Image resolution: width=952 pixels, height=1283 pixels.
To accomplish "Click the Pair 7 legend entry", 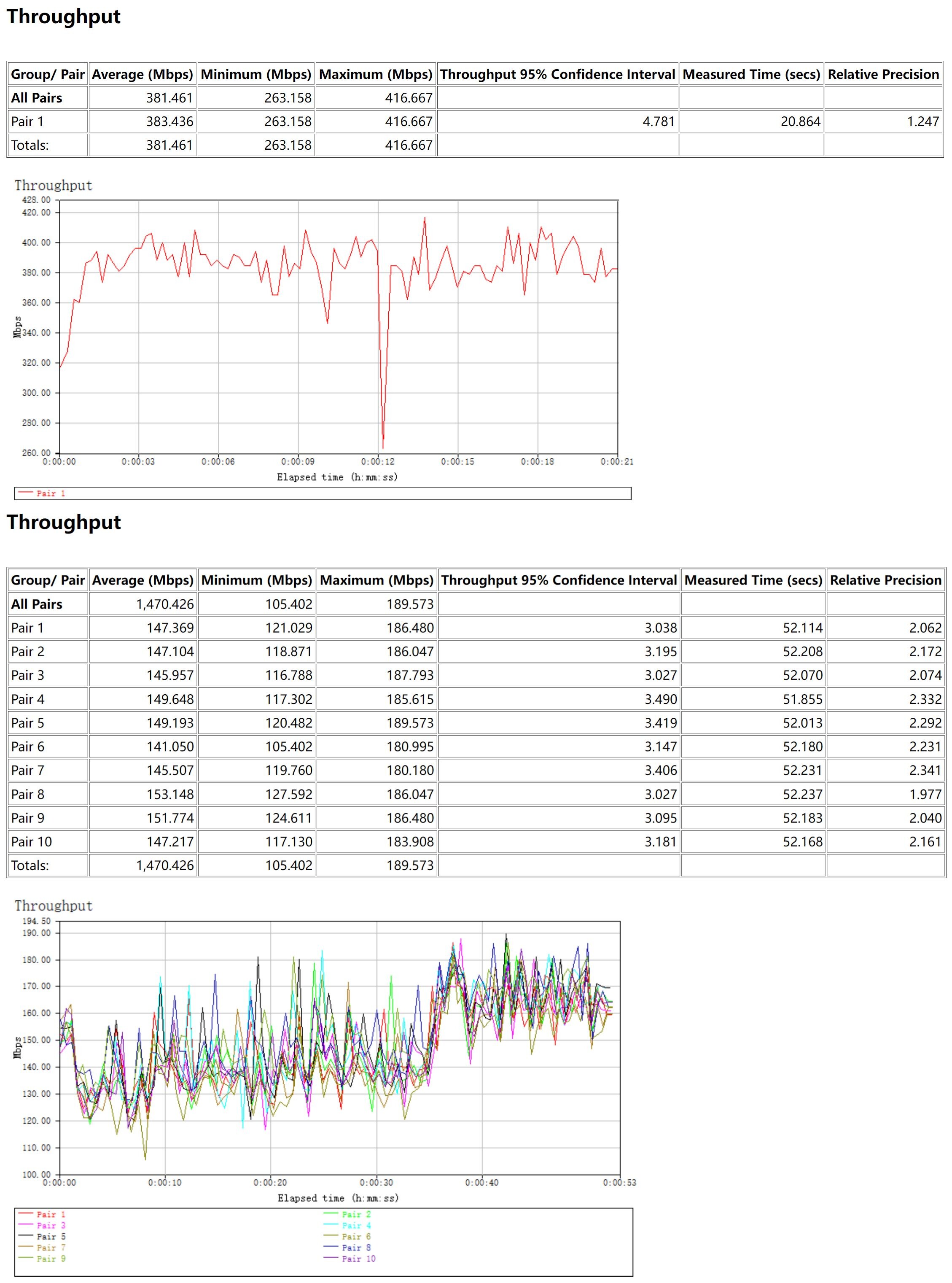I will tap(51, 1247).
